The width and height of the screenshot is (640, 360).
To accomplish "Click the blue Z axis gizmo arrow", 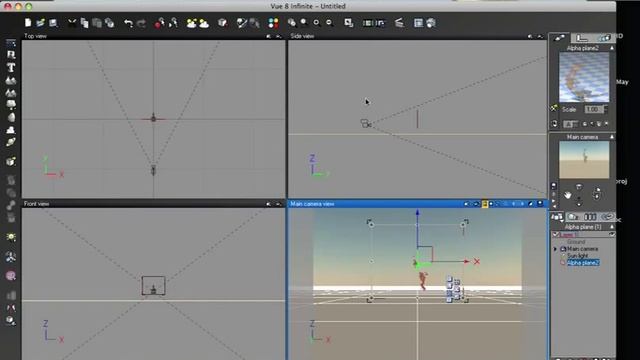I will pyautogui.click(x=418, y=213).
